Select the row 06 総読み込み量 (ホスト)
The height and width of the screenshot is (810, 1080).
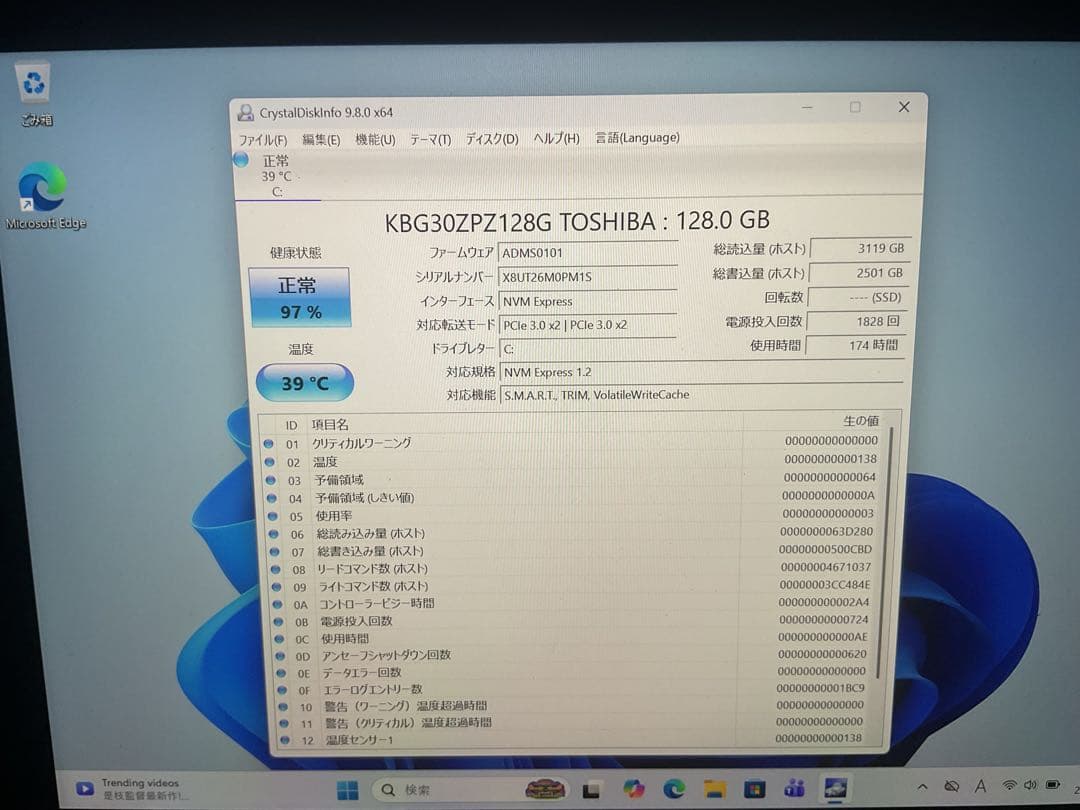(x=571, y=533)
